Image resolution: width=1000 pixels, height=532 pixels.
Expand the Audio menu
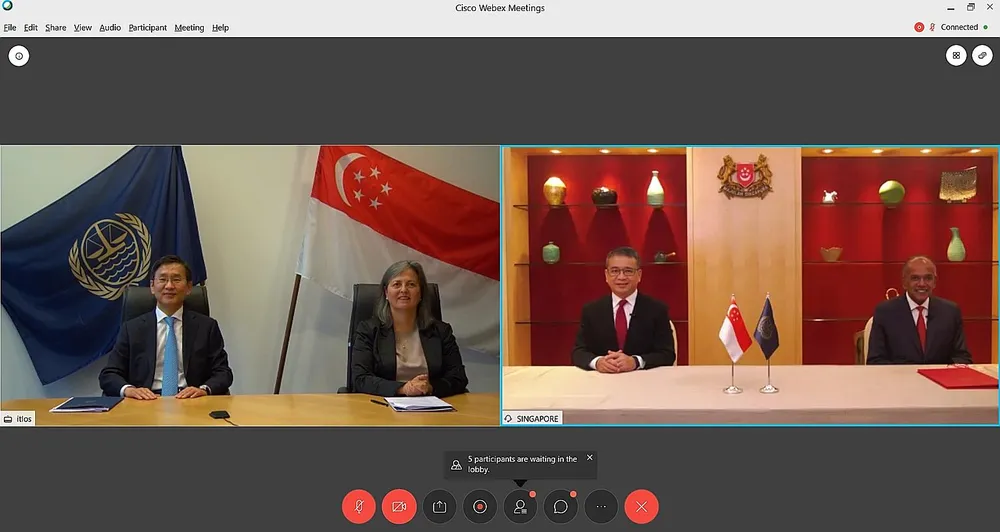pos(110,27)
